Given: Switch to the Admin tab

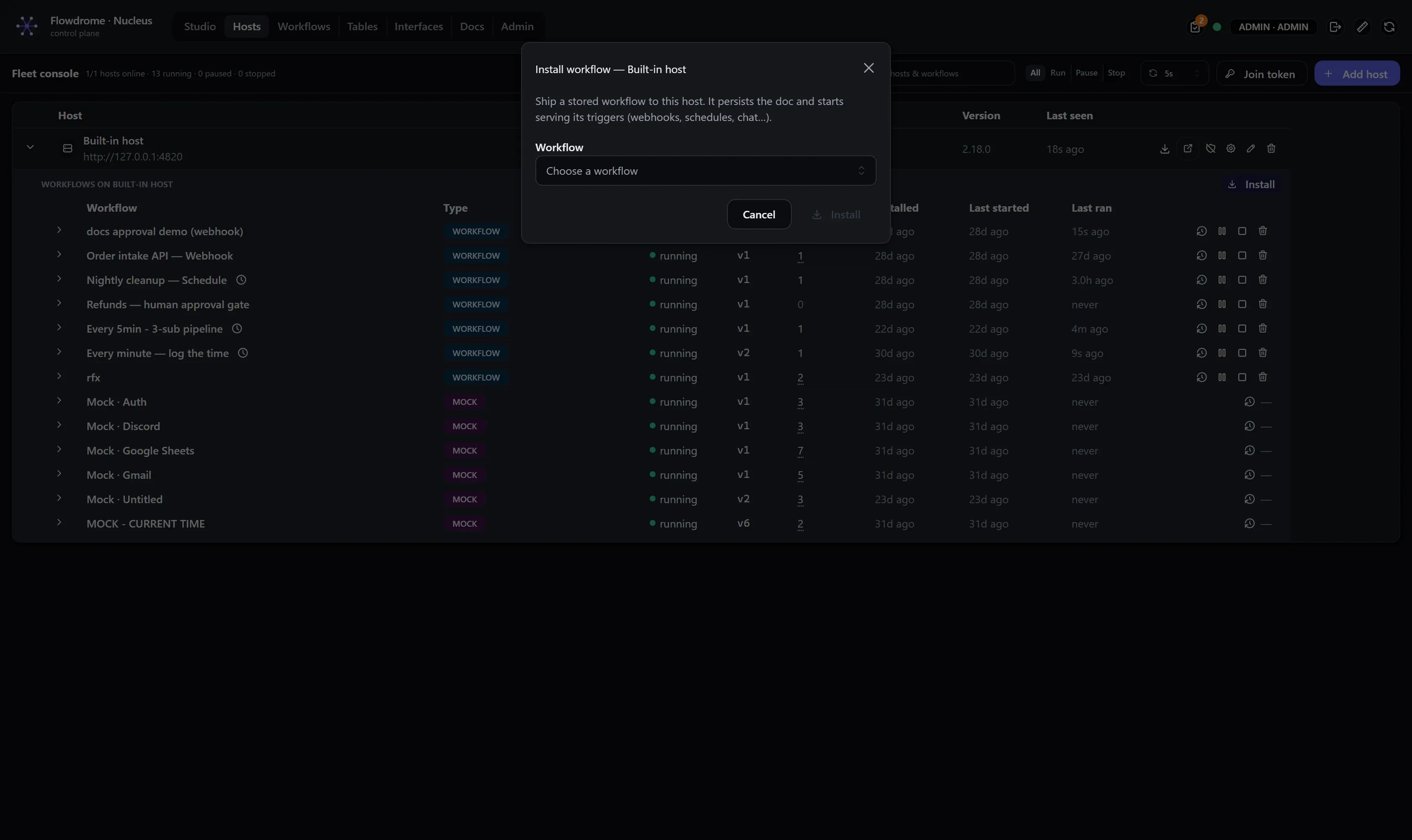Looking at the screenshot, I should (516, 26).
